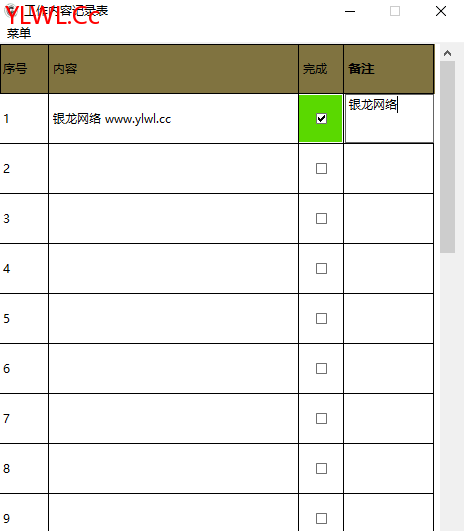Select the 备注 cell in row 3
Image resolution: width=464 pixels, height=531 pixels.
(x=388, y=218)
